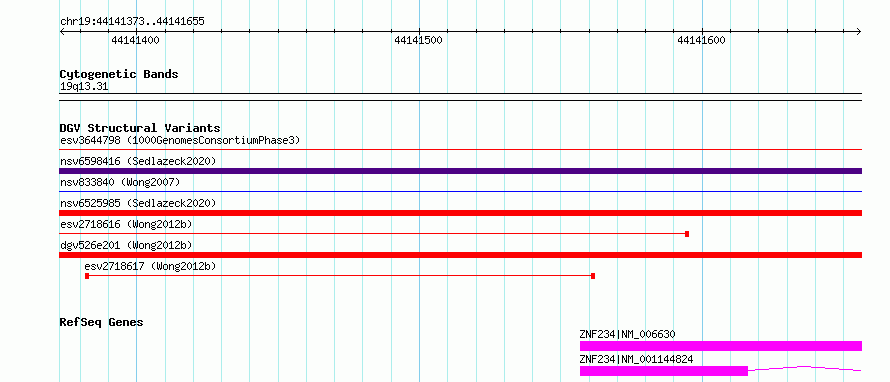
Task: Click the 44141600 ruler tick label
Action: [701, 40]
